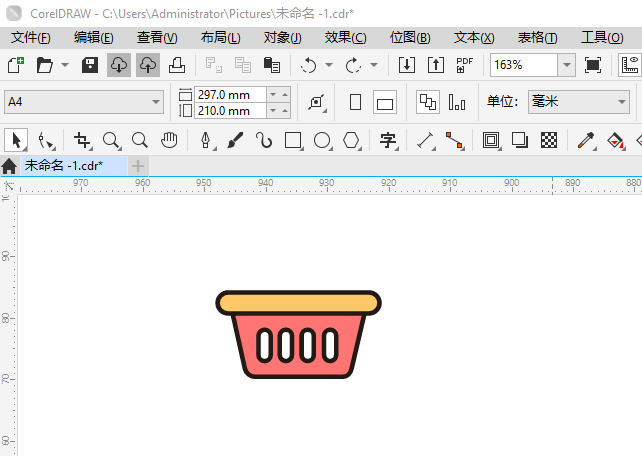This screenshot has width=642, height=456.
Task: Open the 查看(V) menu
Action: [x=157, y=38]
